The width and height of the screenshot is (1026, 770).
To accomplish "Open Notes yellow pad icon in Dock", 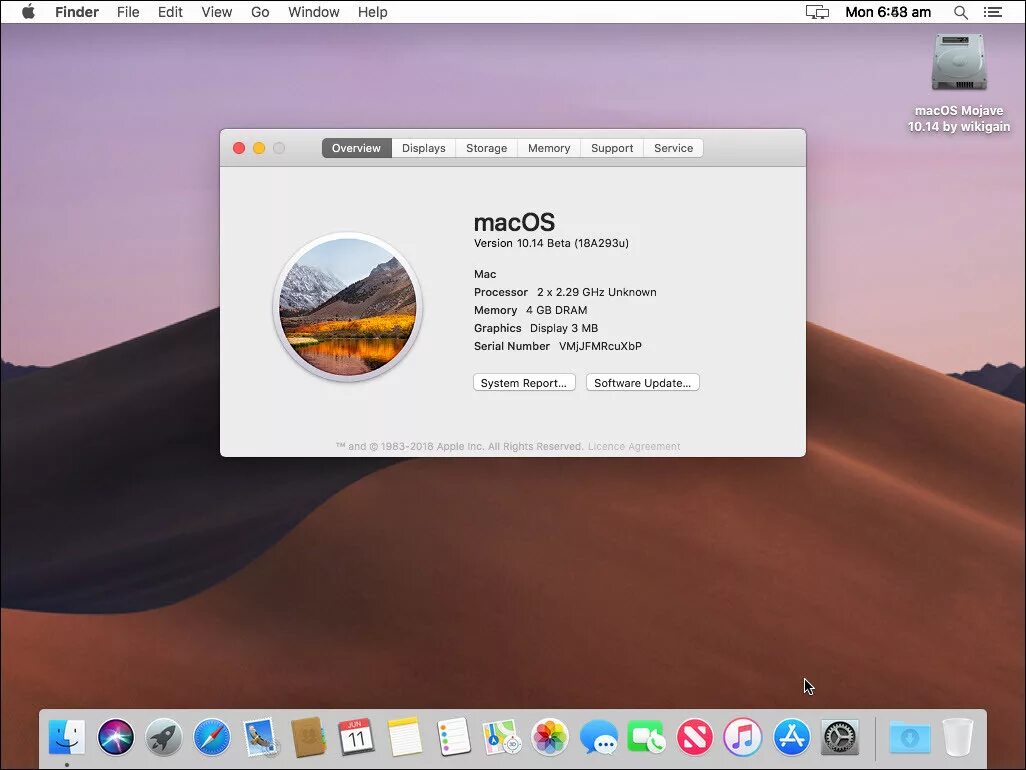I will click(x=404, y=737).
